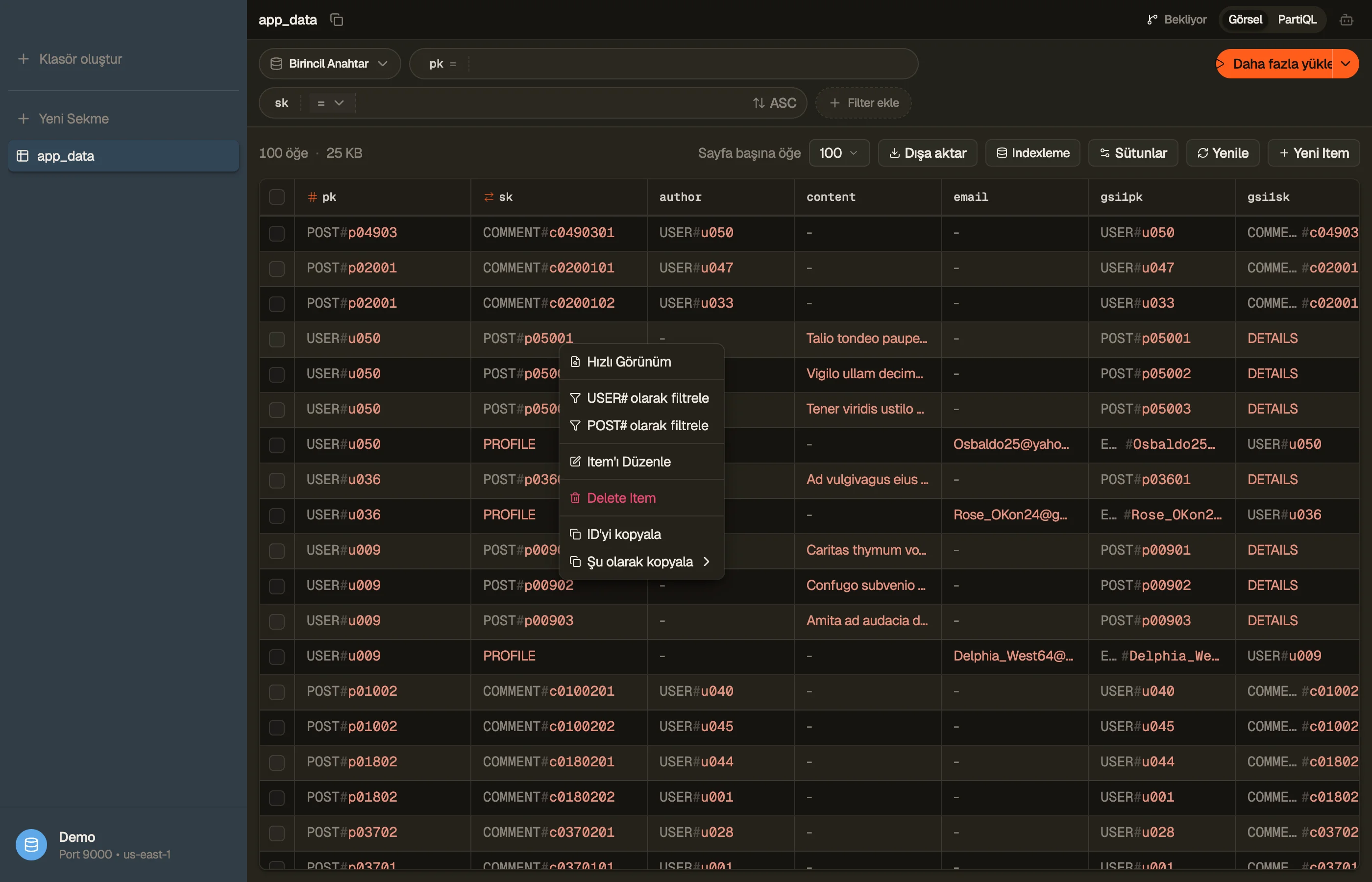Copy table name app_data icon
Viewport: 1372px width, 882px height.
(337, 20)
